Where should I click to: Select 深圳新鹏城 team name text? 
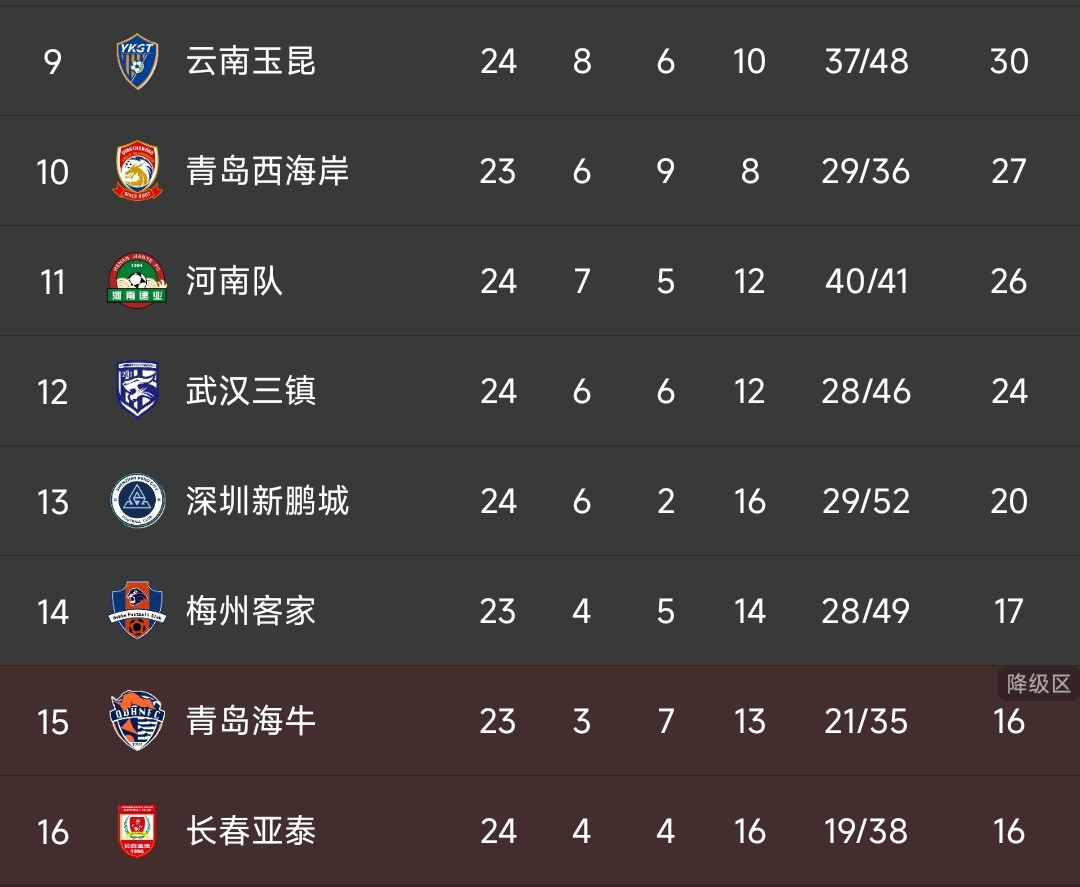[x=267, y=501]
